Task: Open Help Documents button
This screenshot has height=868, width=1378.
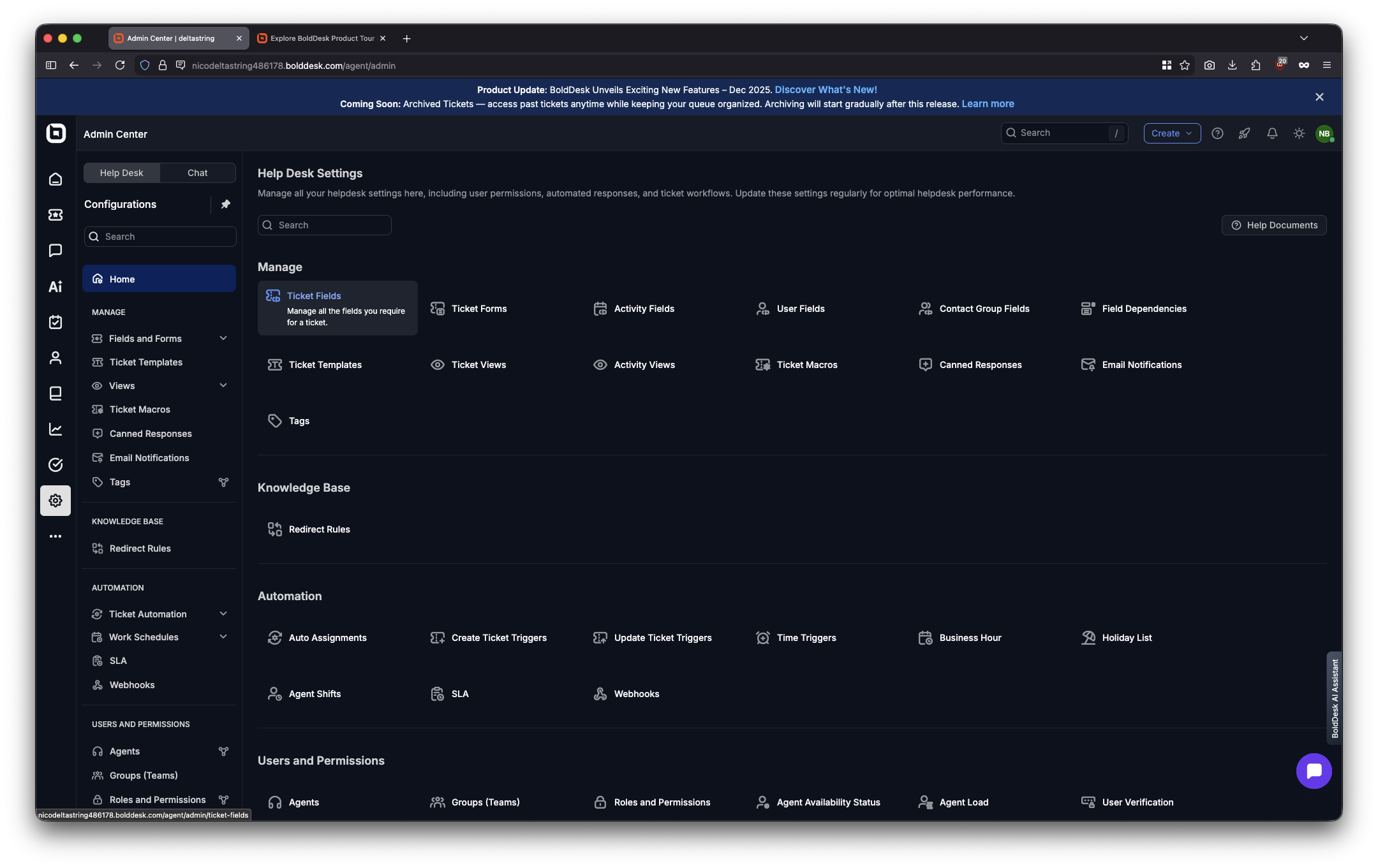Action: (1274, 225)
